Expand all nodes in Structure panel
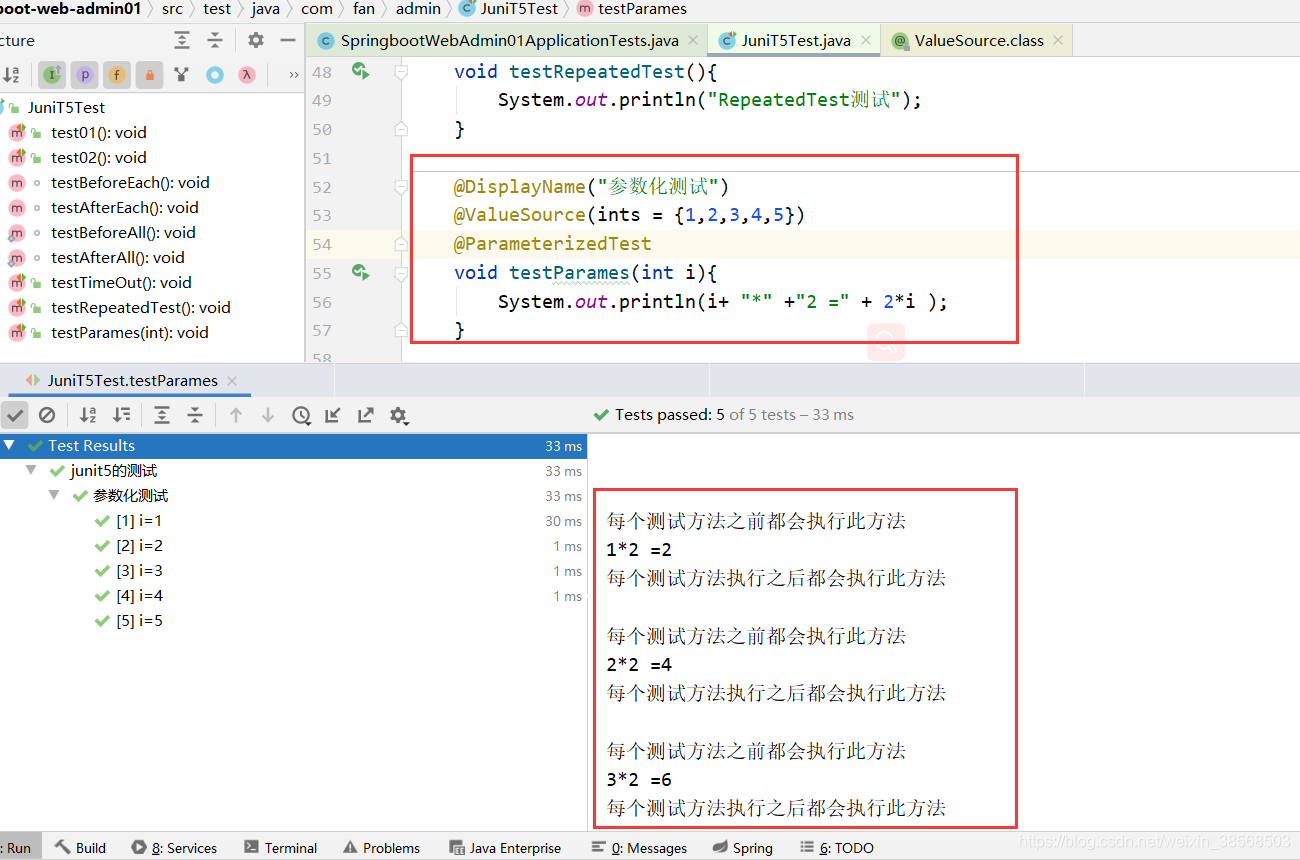Screen dimensions: 1300x860 coord(182,40)
